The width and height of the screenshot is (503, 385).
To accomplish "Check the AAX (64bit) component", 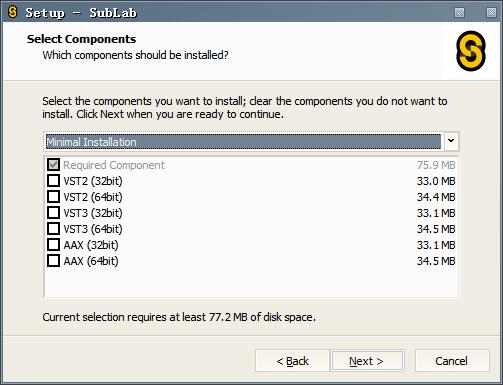I will (x=53, y=261).
